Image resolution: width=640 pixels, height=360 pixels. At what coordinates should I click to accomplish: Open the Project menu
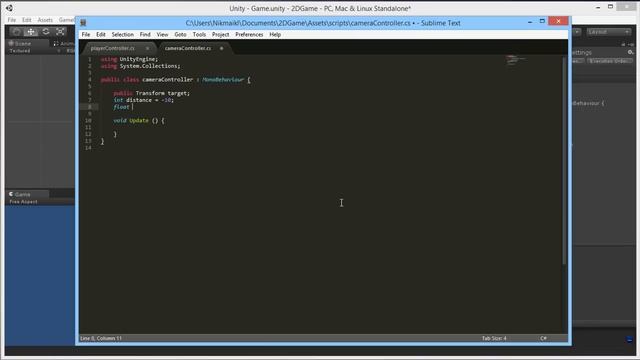click(x=220, y=35)
